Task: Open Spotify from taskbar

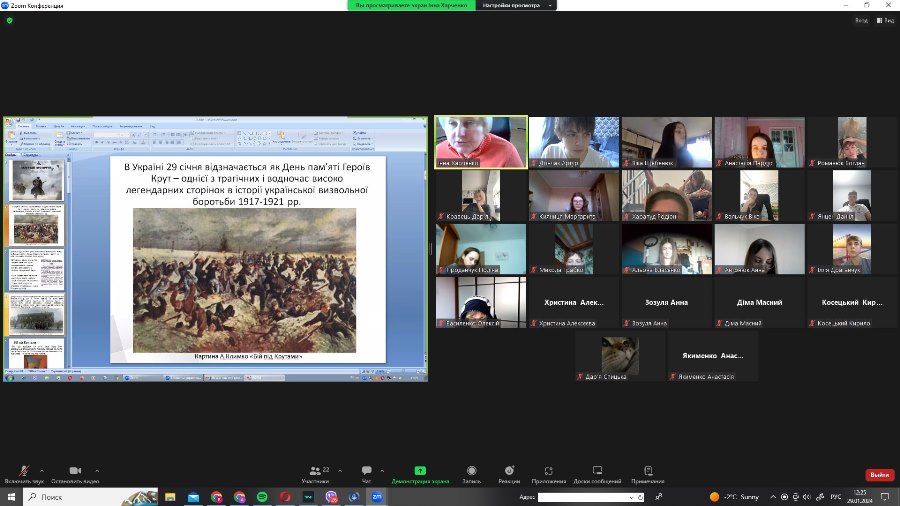Action: coord(262,497)
